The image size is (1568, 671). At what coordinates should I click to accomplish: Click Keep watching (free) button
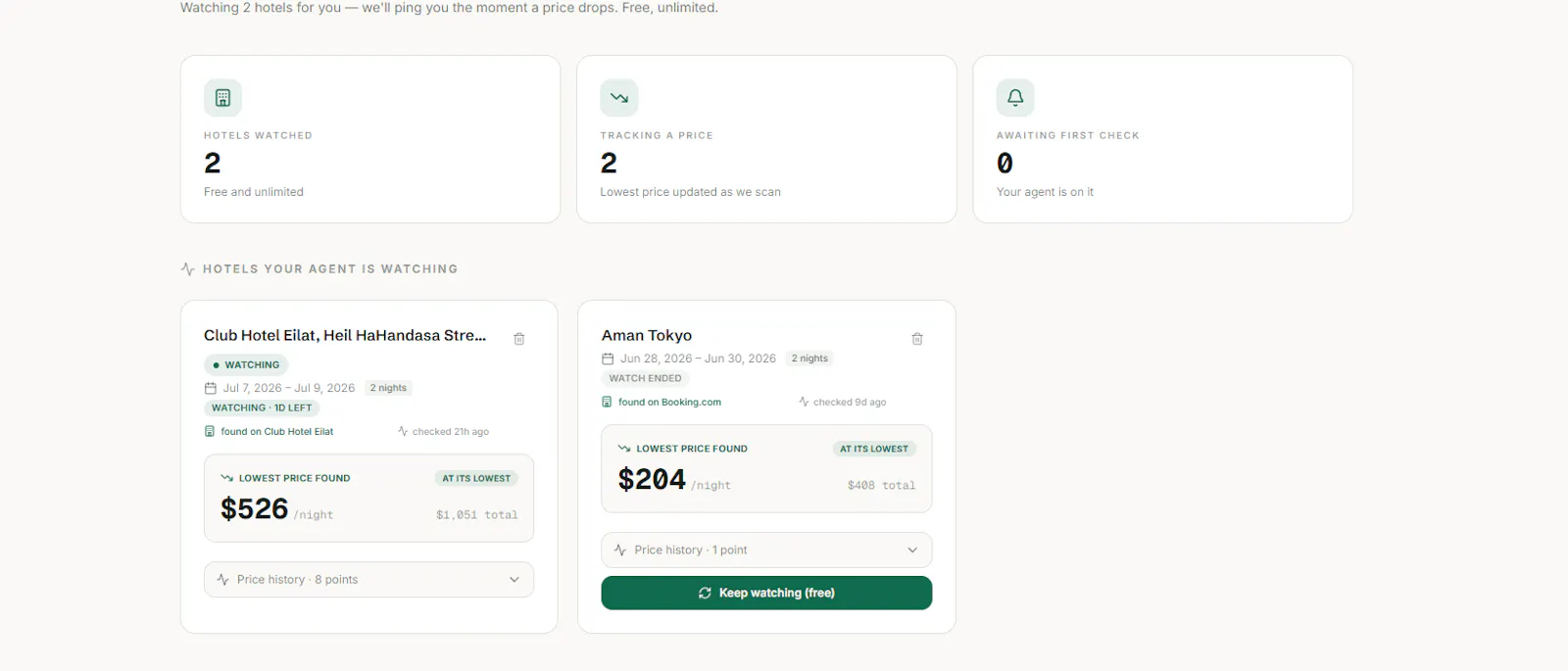[766, 593]
